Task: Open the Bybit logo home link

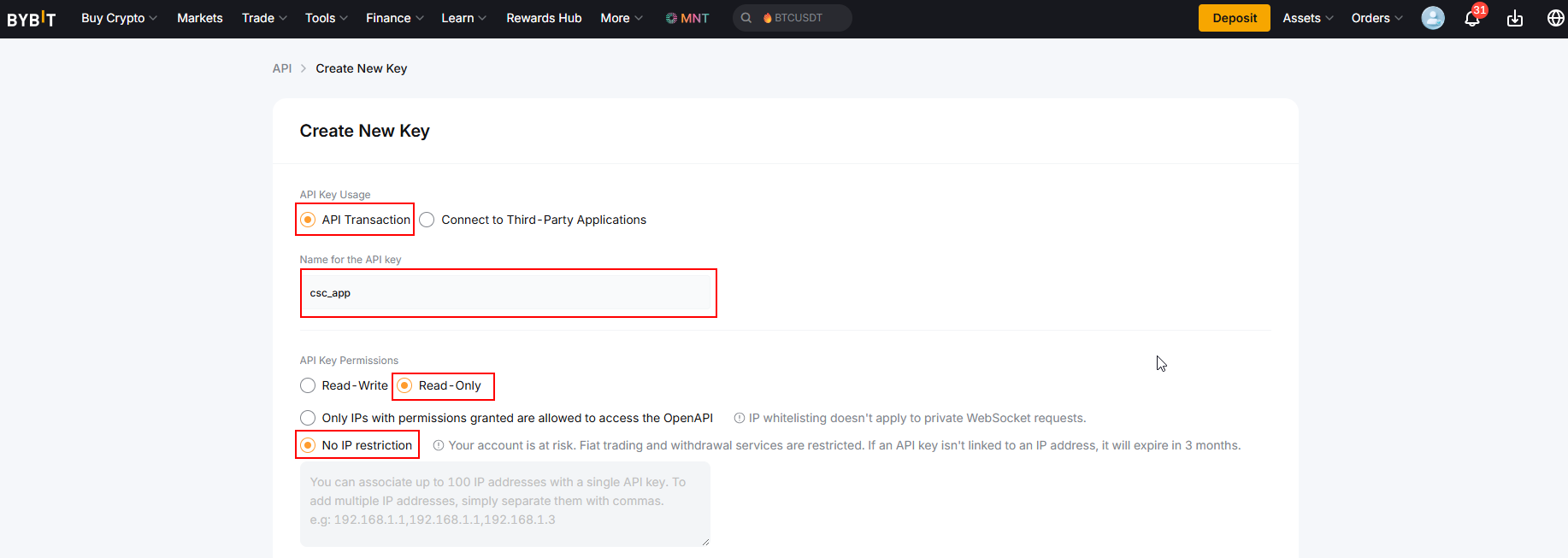Action: pyautogui.click(x=32, y=18)
